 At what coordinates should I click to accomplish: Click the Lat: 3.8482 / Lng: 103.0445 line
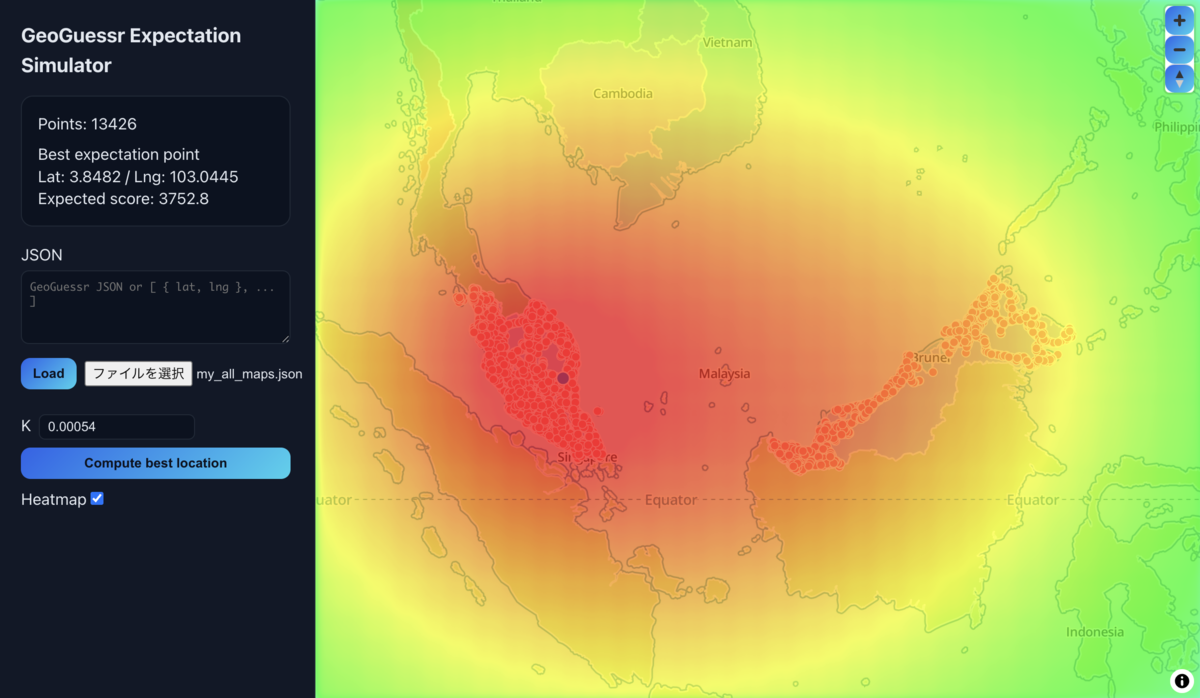click(x=138, y=177)
